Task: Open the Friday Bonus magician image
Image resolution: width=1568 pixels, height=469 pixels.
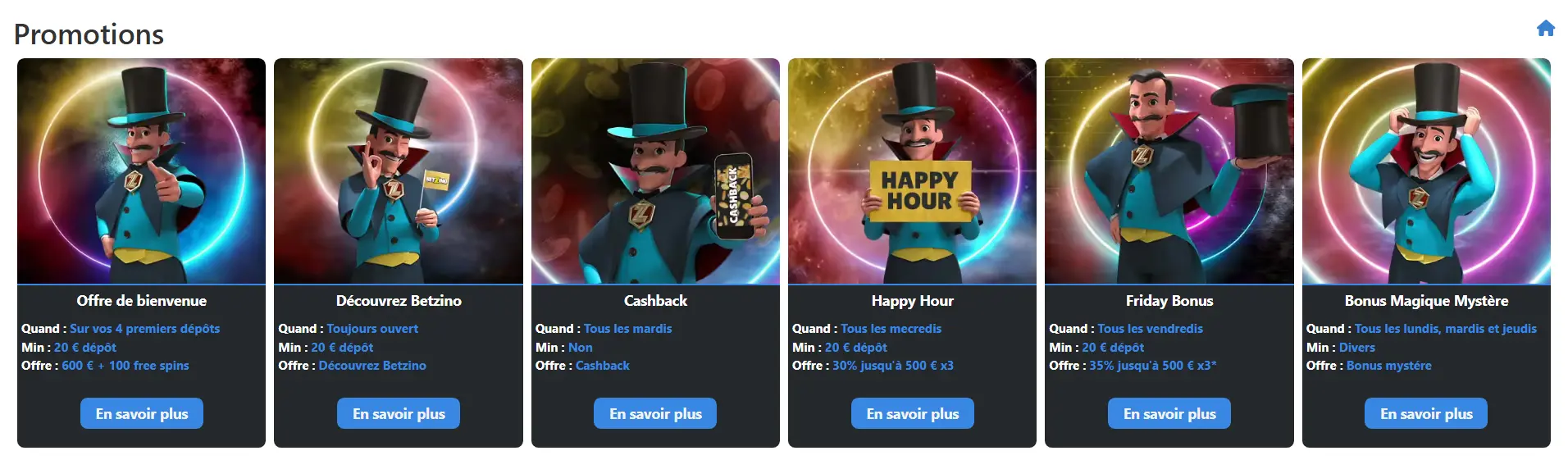Action: [x=1169, y=171]
